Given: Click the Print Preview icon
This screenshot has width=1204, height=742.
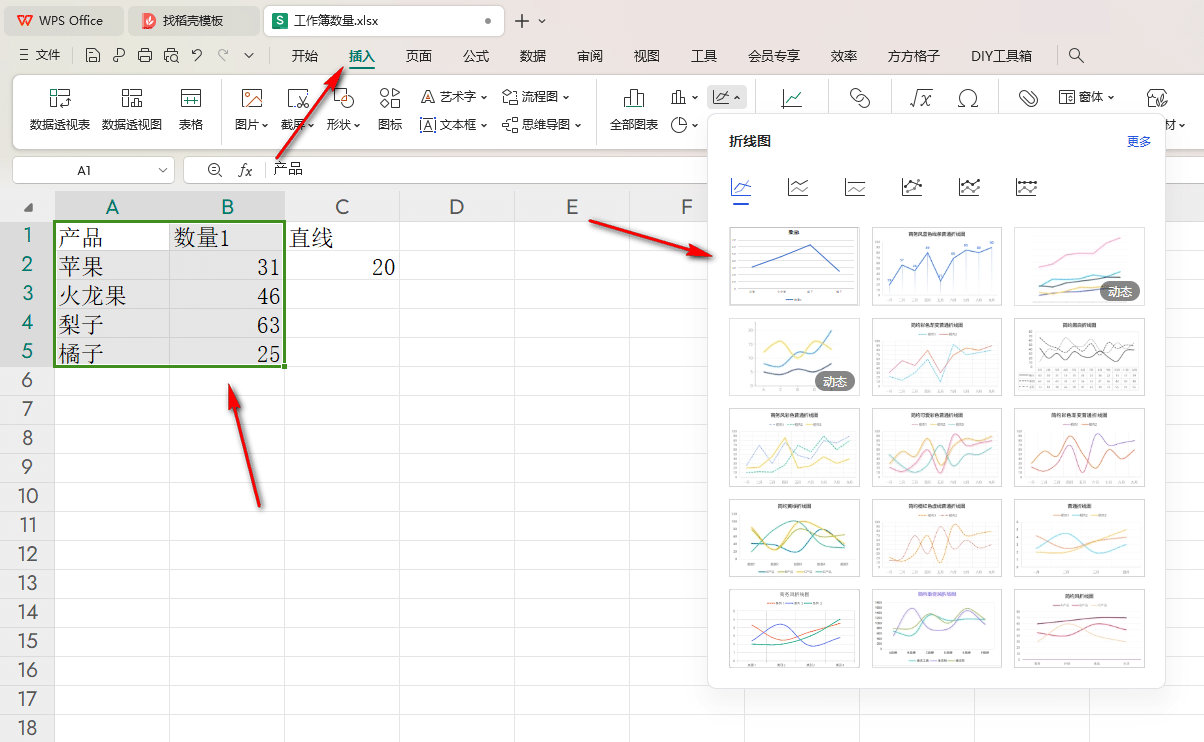Looking at the screenshot, I should (x=171, y=56).
